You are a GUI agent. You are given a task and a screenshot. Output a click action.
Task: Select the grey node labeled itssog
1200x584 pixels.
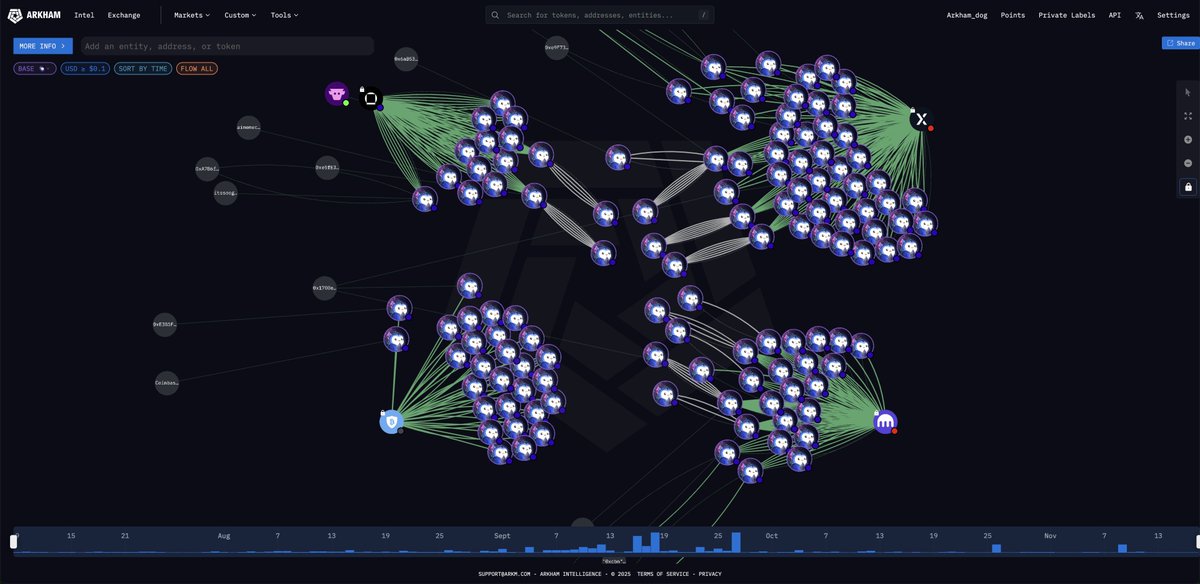[226, 193]
